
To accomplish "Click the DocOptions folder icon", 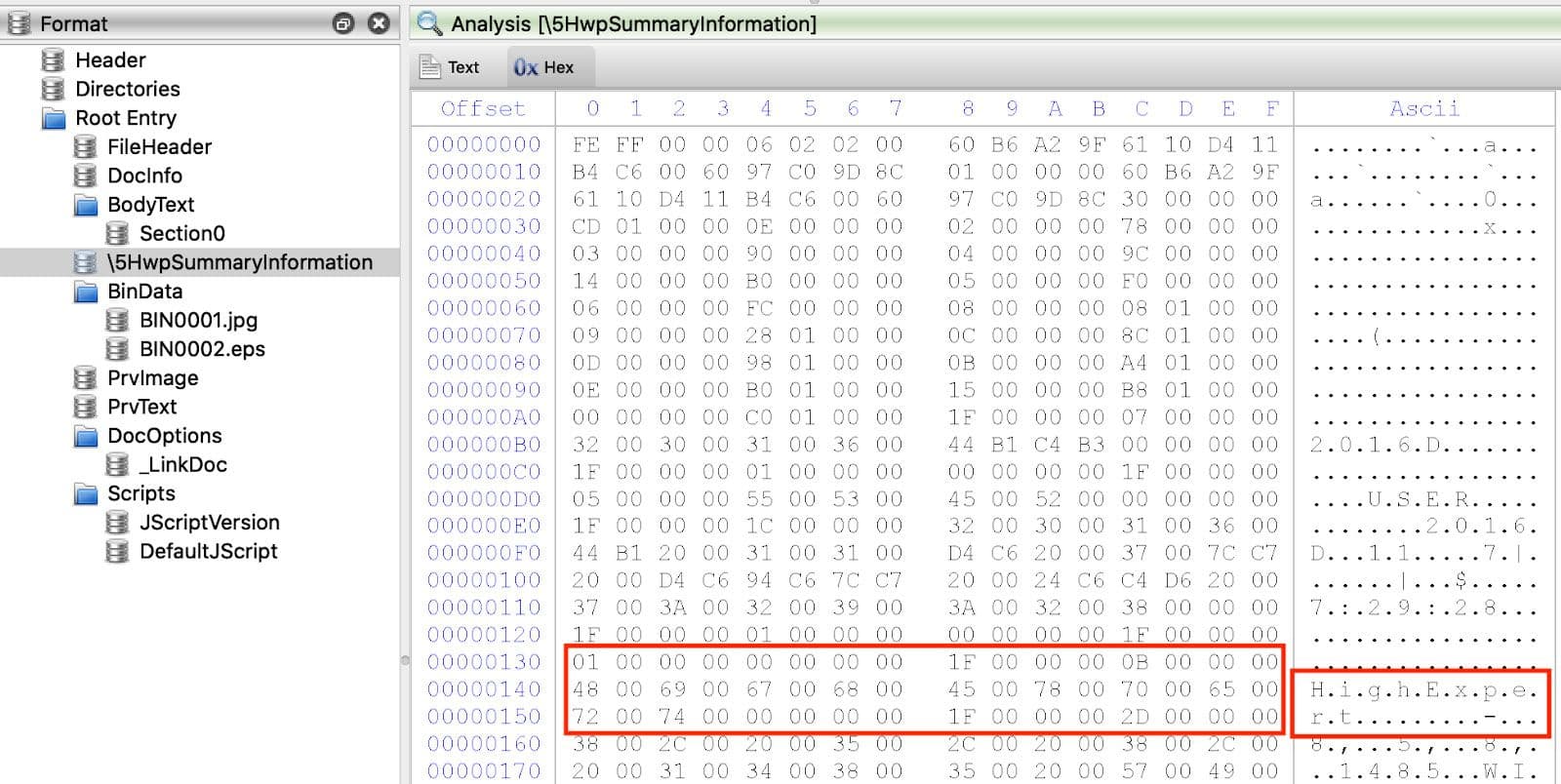I will [x=86, y=437].
